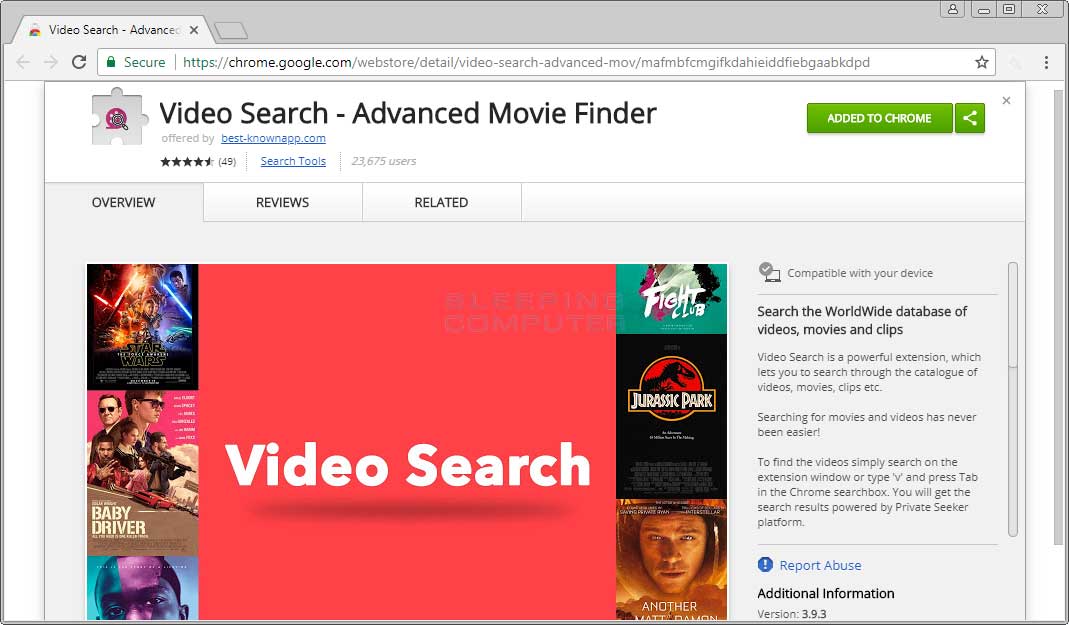Click the large Video Search banner text
This screenshot has height=625, width=1069.
pyautogui.click(x=408, y=466)
